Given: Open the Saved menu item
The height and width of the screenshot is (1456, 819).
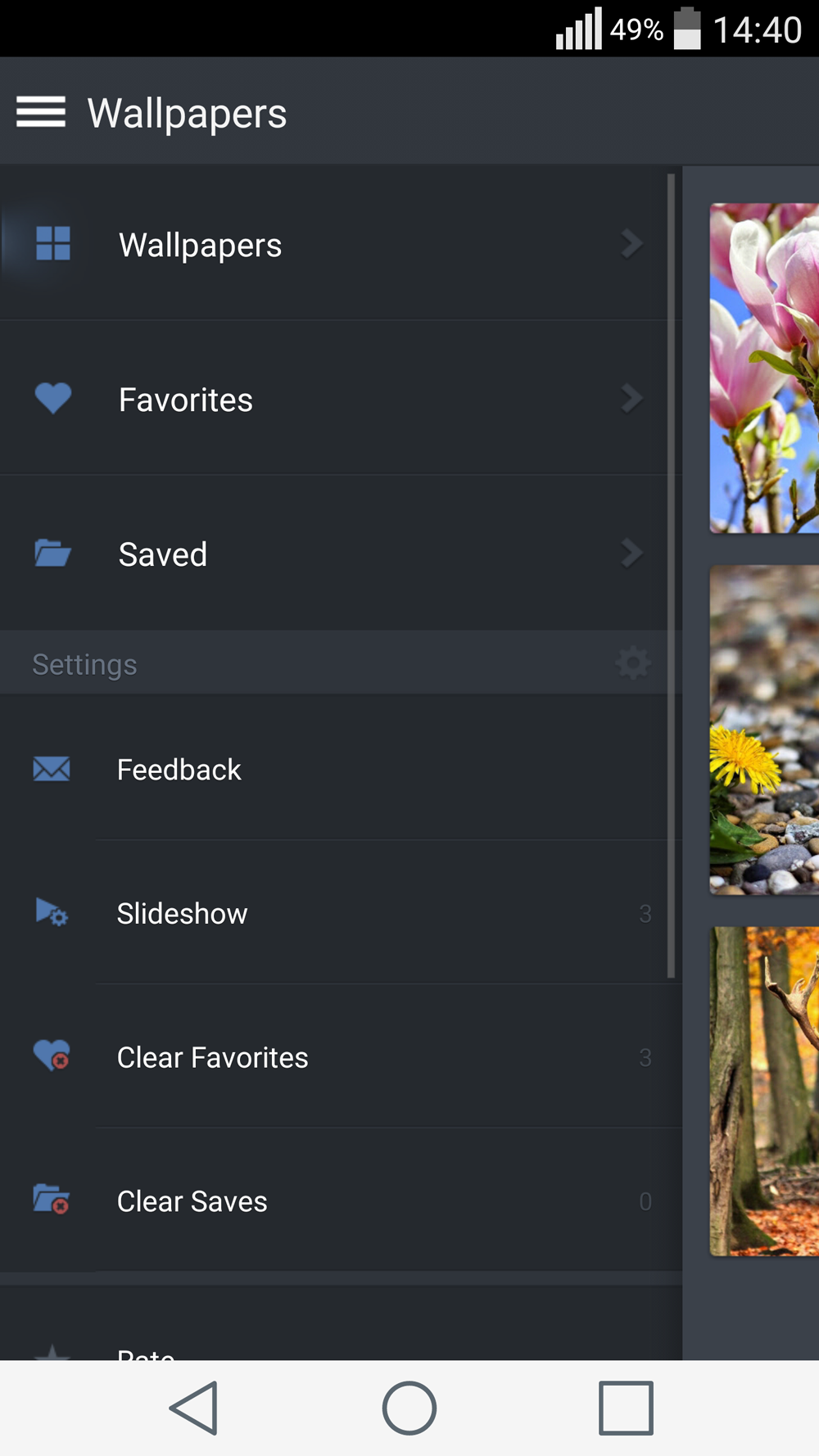Looking at the screenshot, I should pos(163,554).
